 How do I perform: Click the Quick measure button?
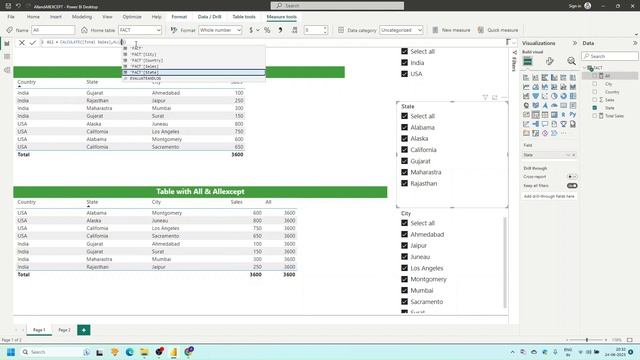[498, 30]
